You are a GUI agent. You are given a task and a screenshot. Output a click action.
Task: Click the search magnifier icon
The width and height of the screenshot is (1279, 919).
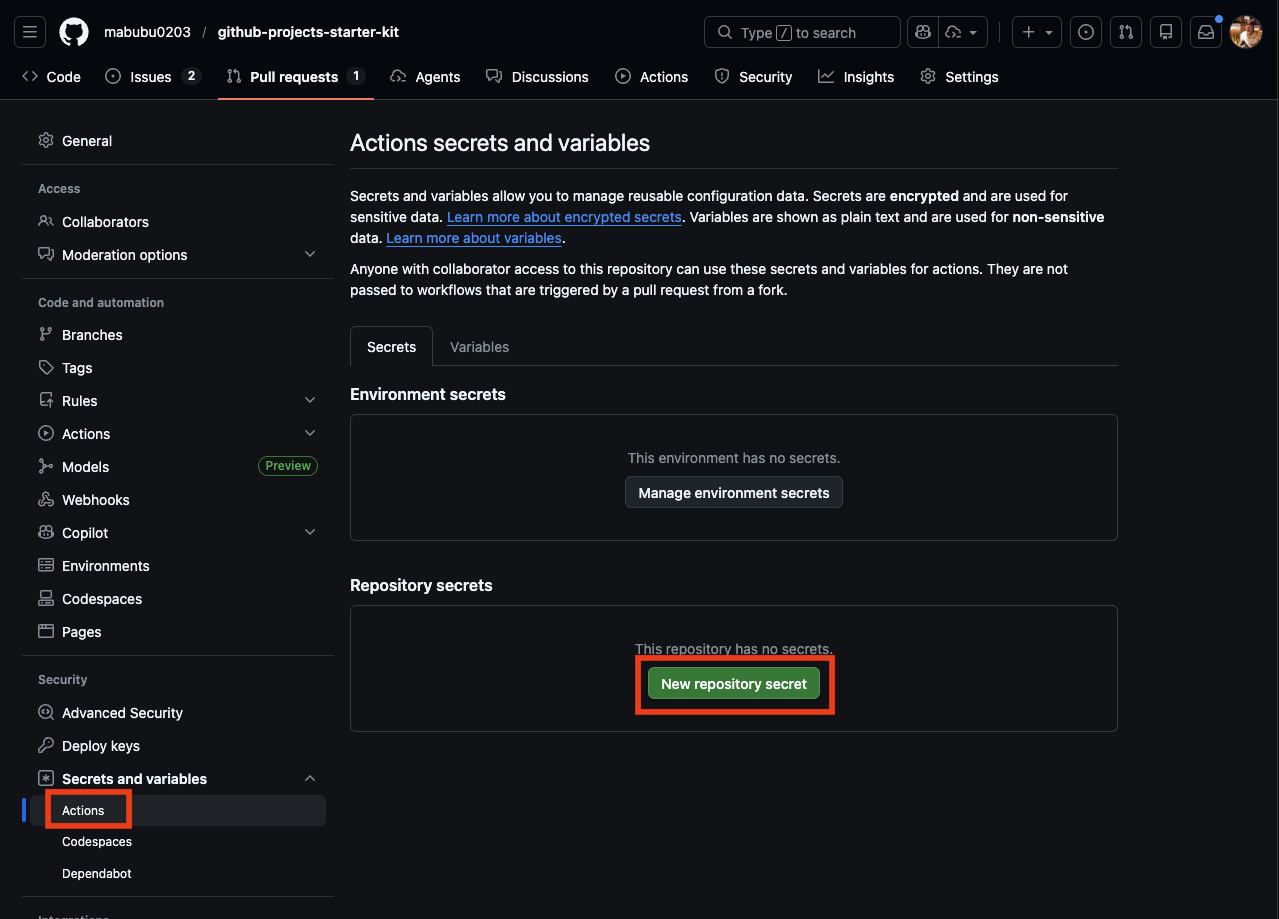click(x=725, y=32)
